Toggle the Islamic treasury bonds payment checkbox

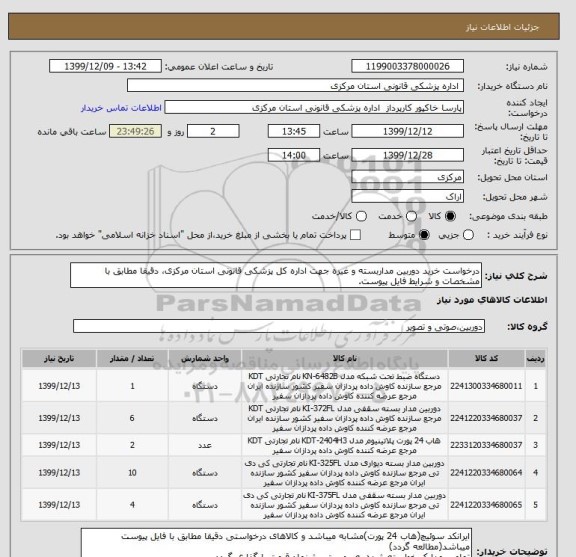tap(355, 235)
